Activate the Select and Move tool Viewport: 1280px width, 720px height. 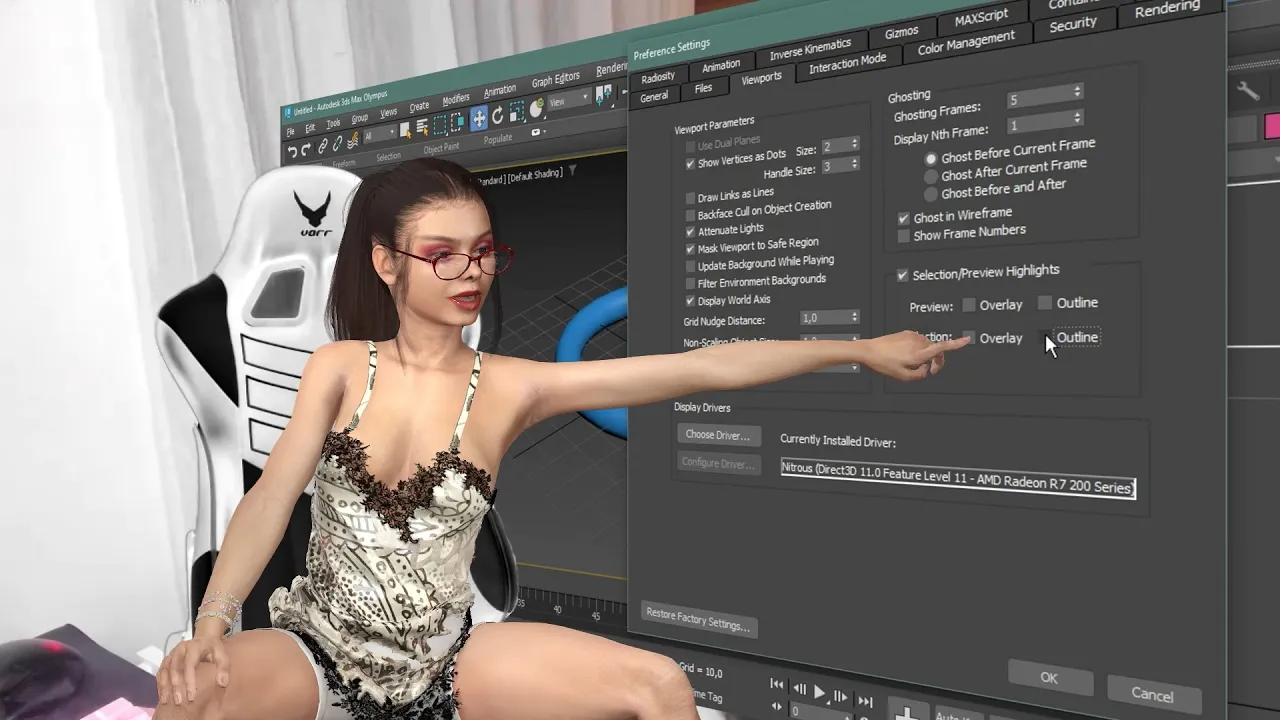coord(479,118)
